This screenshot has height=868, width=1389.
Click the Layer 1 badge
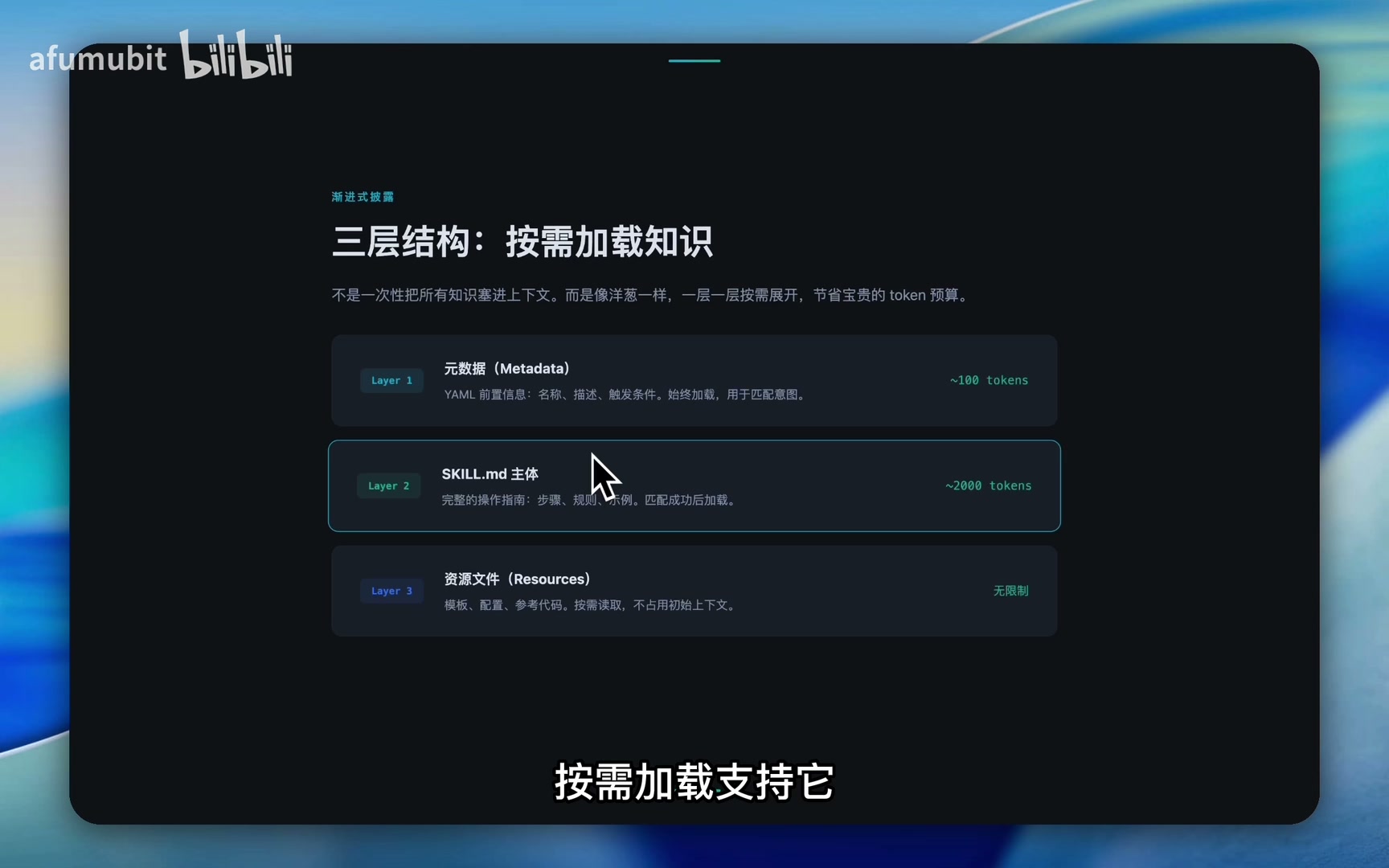(391, 380)
